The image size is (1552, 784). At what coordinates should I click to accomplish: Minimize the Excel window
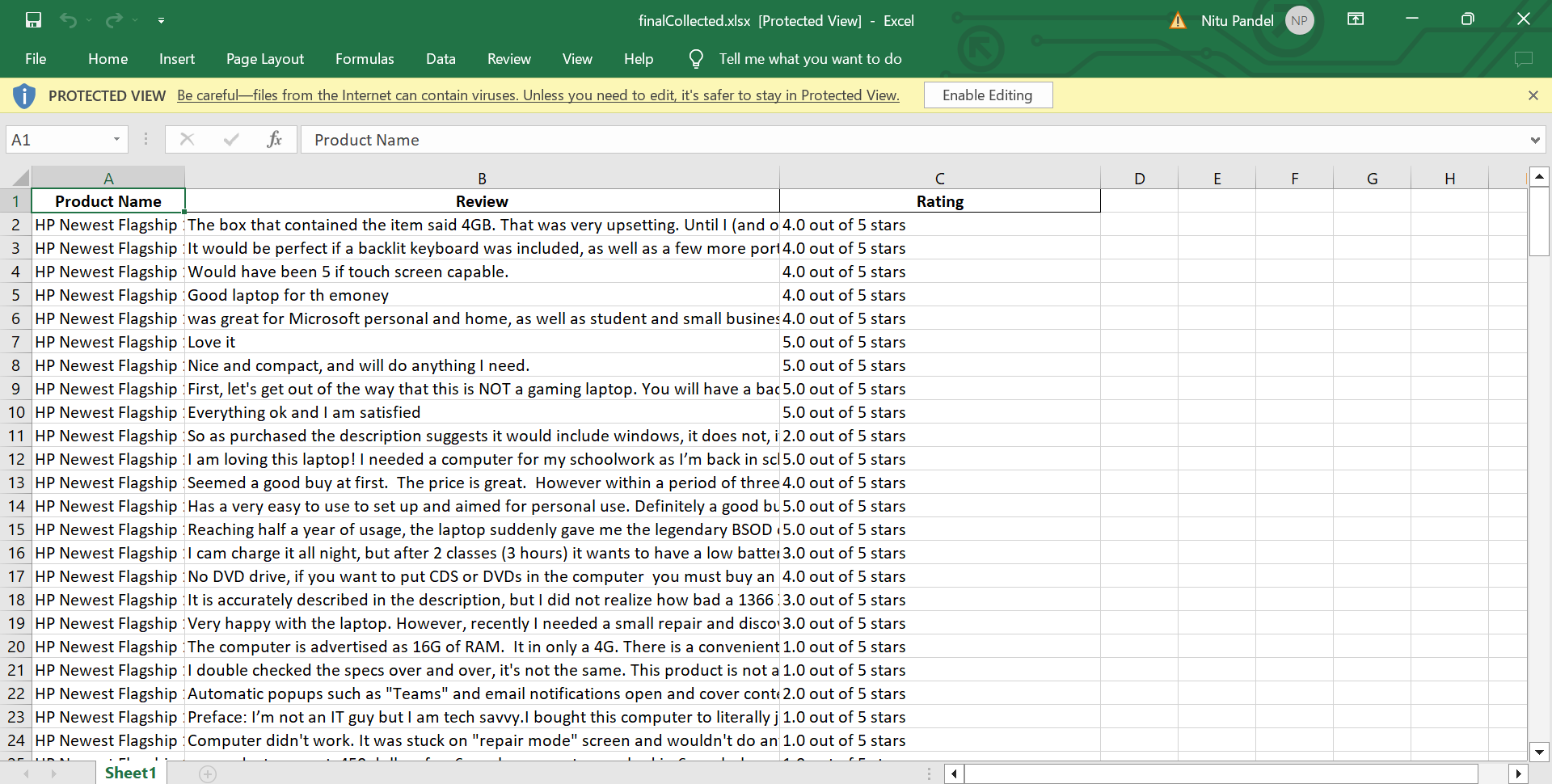pyautogui.click(x=1412, y=19)
